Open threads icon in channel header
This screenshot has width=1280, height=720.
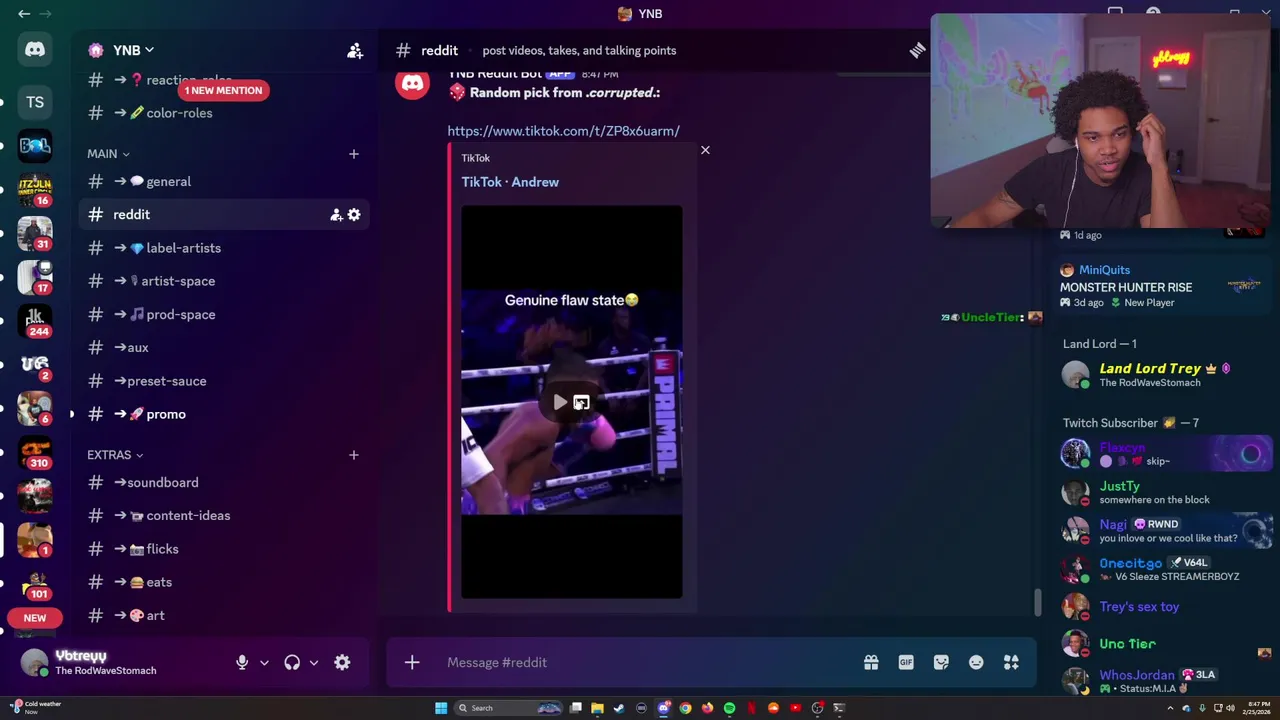pos(917,50)
